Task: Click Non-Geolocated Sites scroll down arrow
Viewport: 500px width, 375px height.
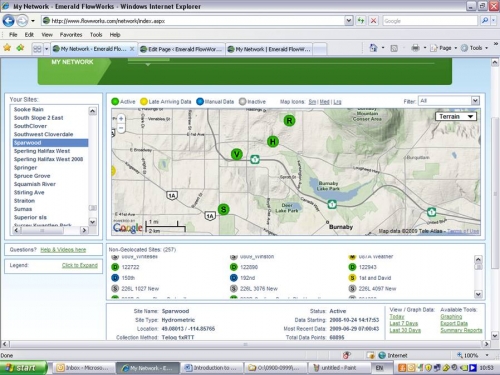Action: tap(478, 294)
